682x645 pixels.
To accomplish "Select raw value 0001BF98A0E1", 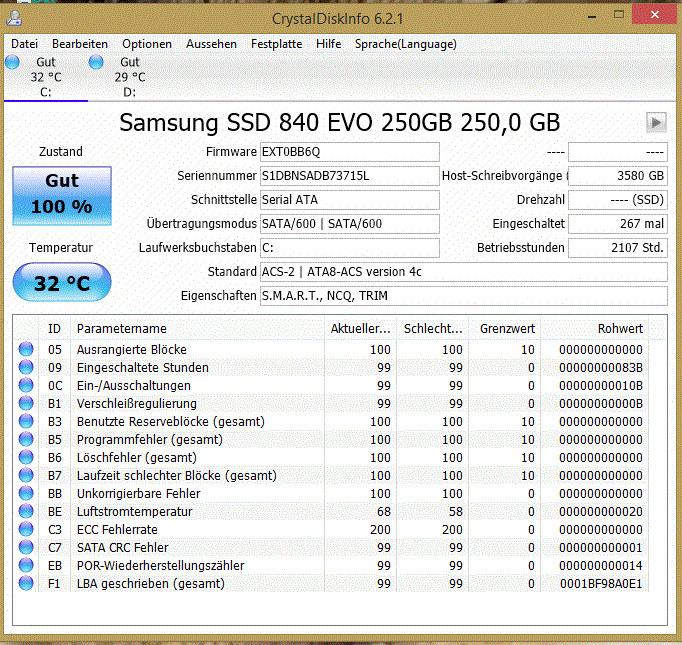I will 601,584.
